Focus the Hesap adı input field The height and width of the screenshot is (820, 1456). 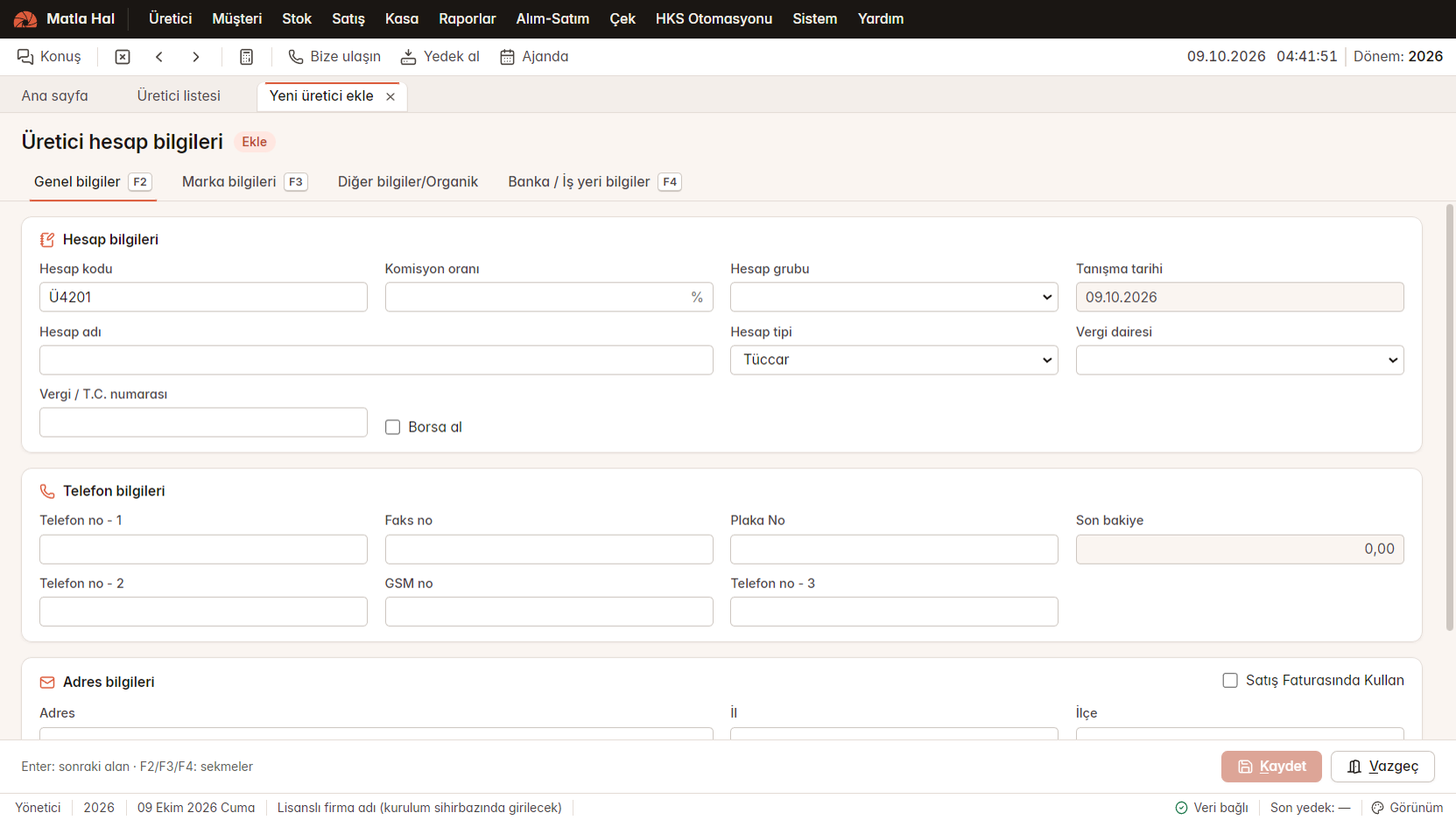[376, 360]
